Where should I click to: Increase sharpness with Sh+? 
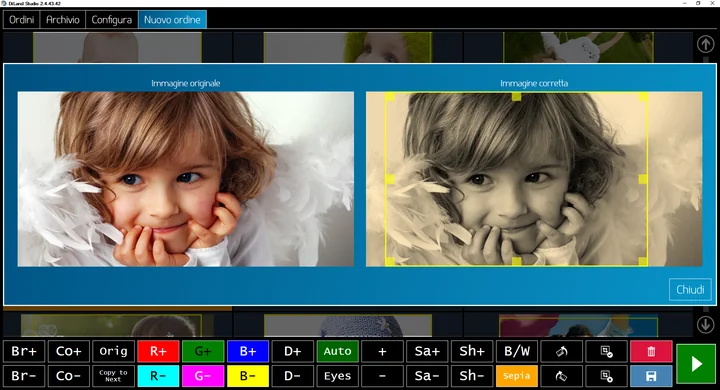pos(472,351)
